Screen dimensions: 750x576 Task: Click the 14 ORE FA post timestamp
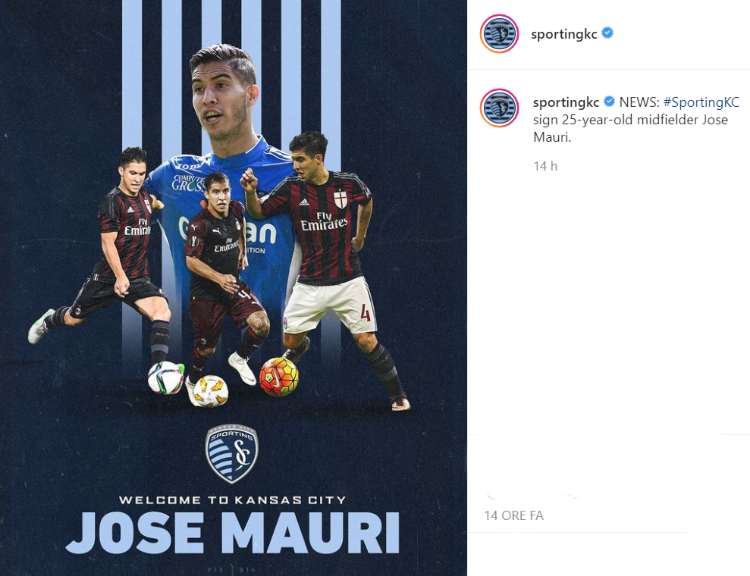514,515
